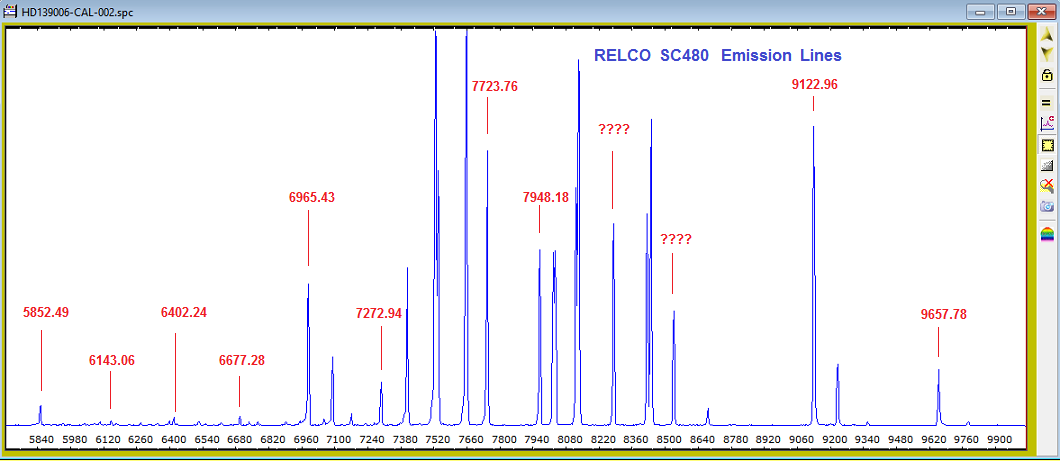Click the up arrow sidebar icon
1060x461 pixels.
coord(1046,34)
